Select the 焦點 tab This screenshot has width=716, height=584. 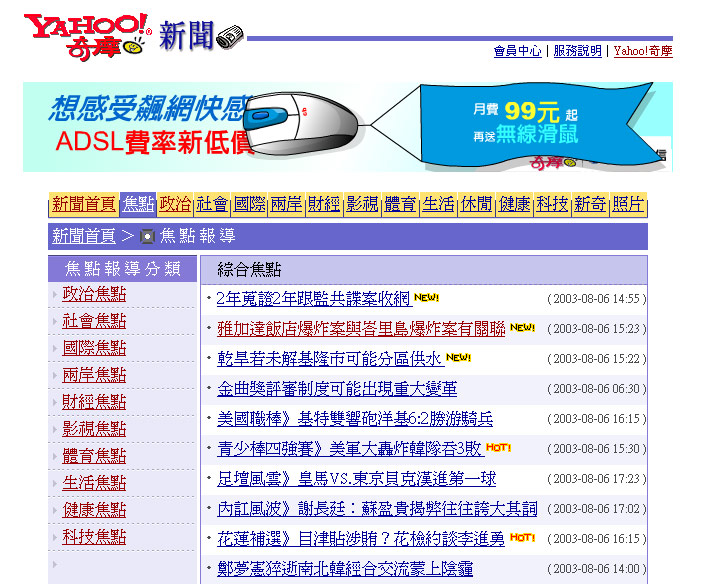pyautogui.click(x=138, y=204)
